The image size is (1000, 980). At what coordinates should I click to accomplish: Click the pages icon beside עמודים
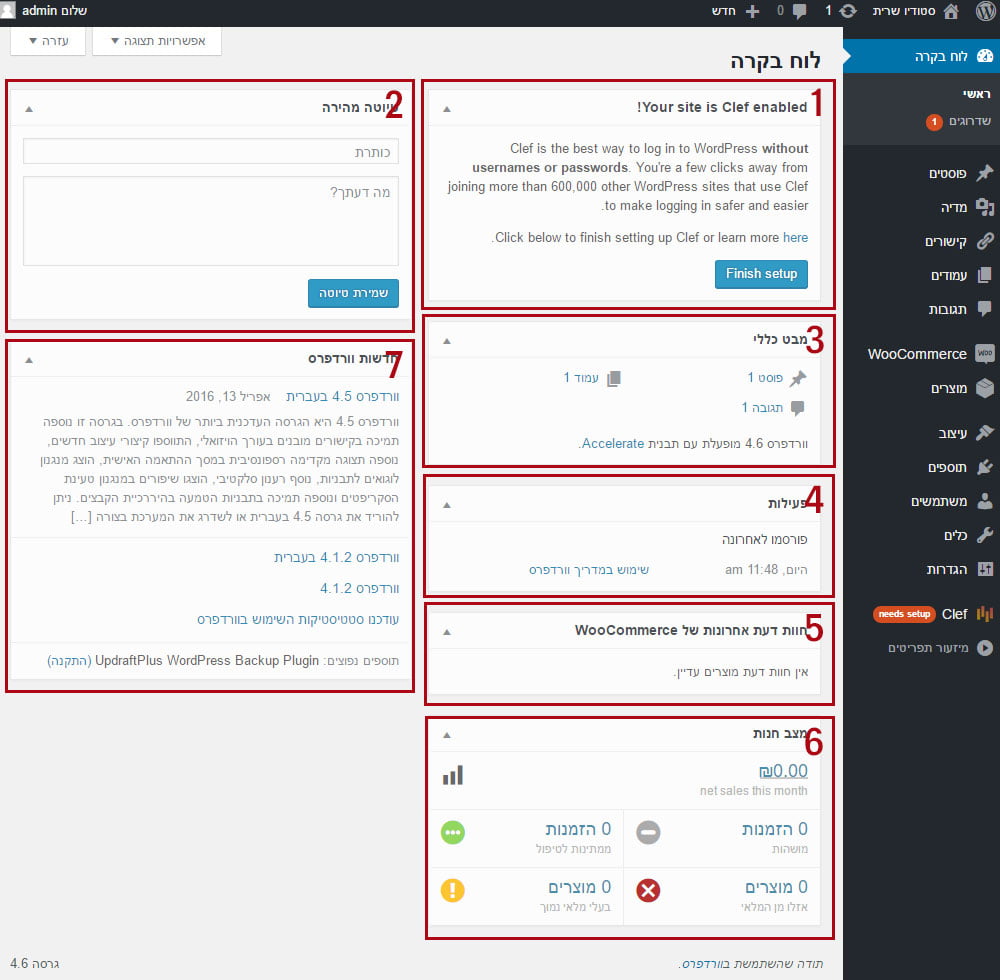985,275
